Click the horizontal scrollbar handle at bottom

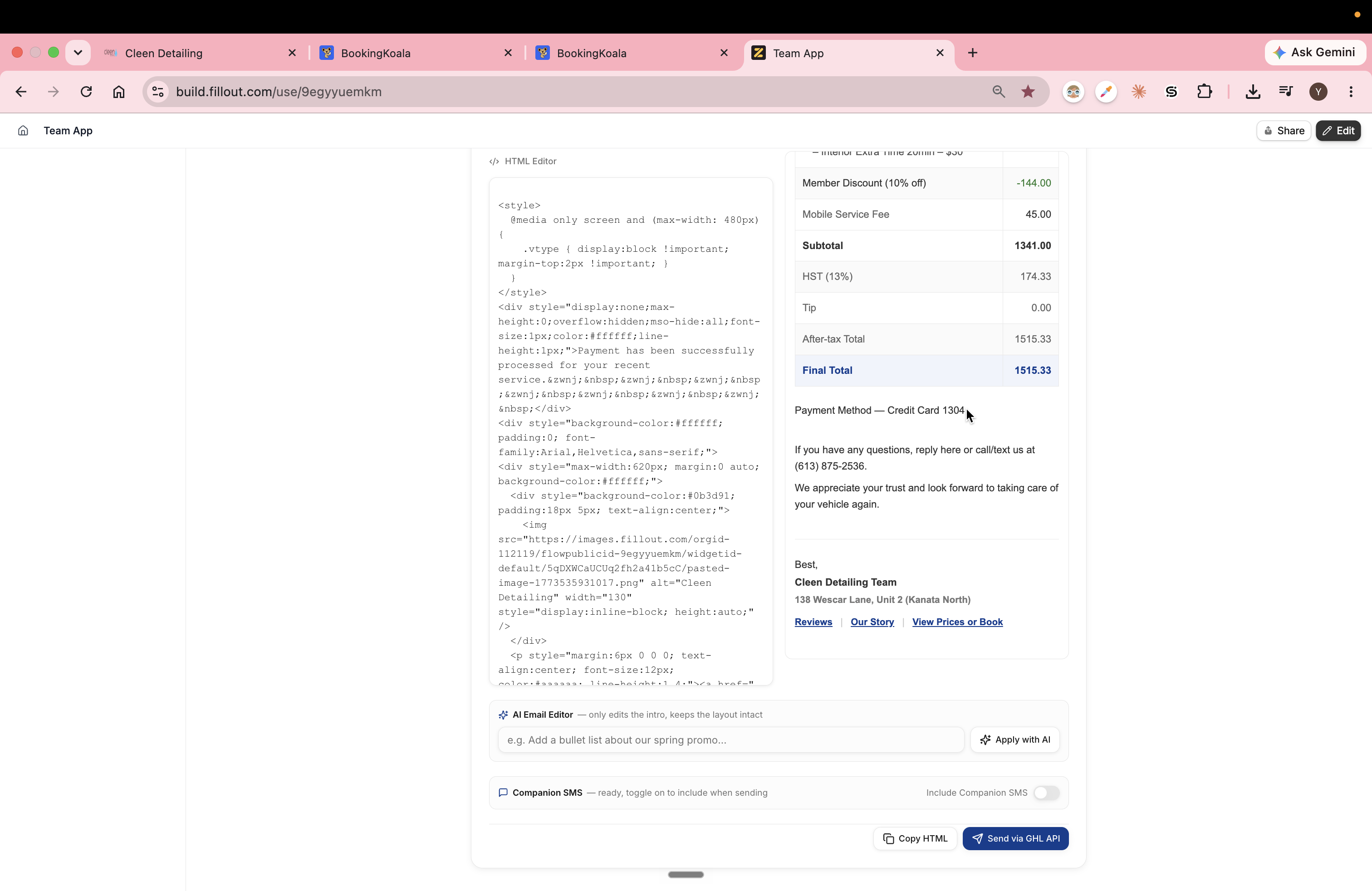686,874
